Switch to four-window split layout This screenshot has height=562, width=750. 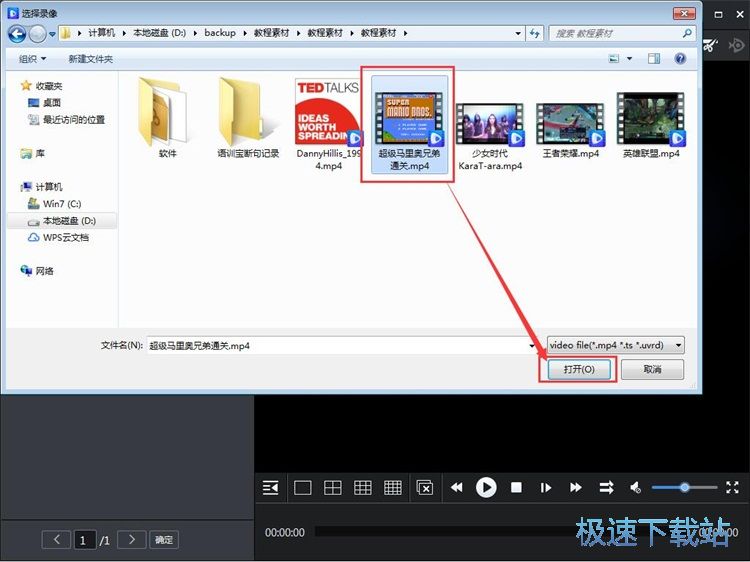(x=333, y=487)
